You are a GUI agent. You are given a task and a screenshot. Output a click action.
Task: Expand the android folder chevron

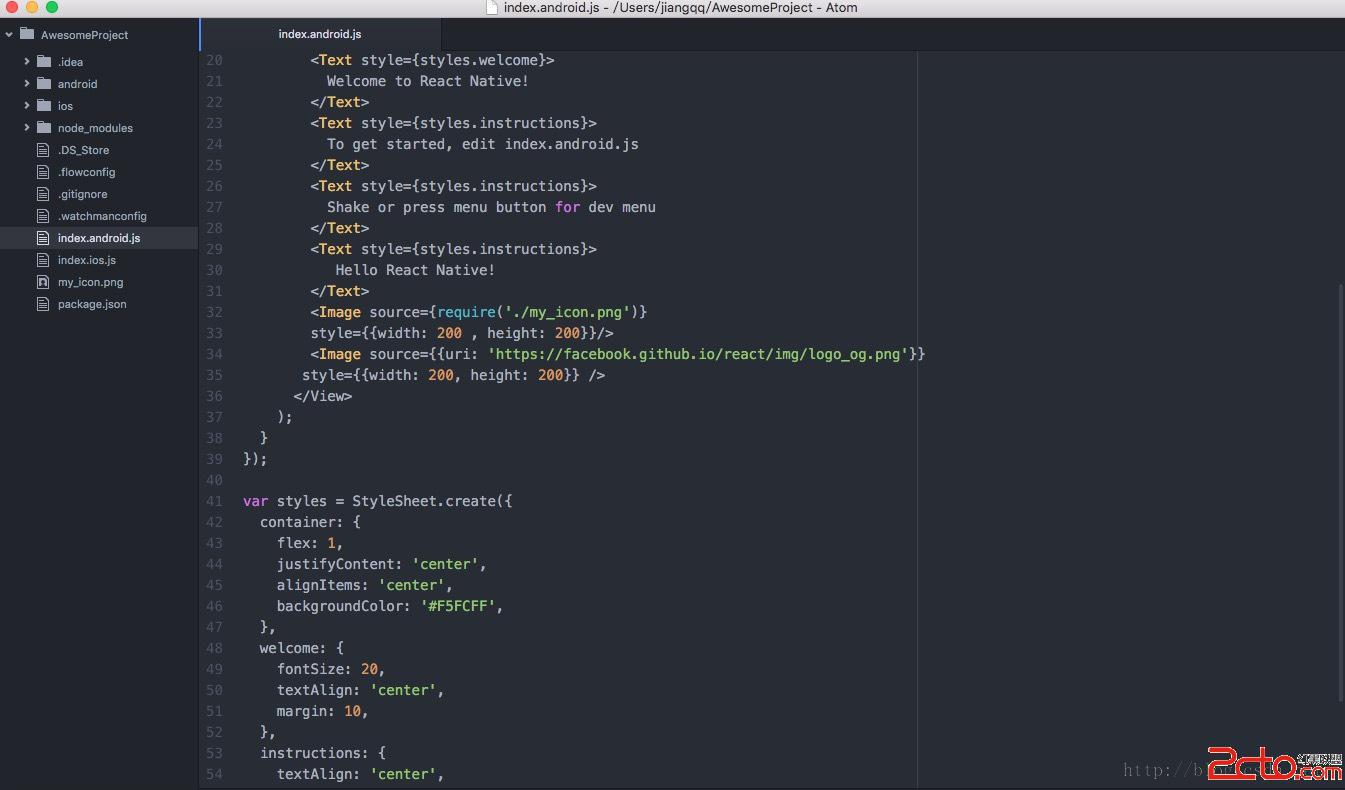click(27, 84)
